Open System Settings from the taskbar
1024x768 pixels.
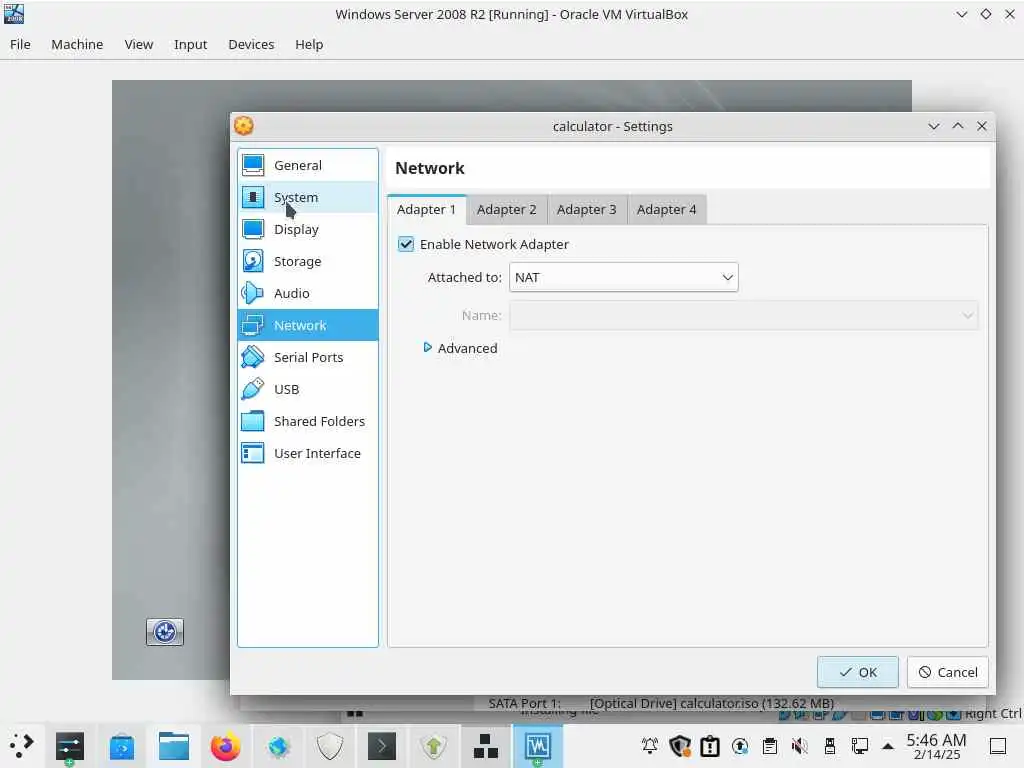tap(69, 746)
